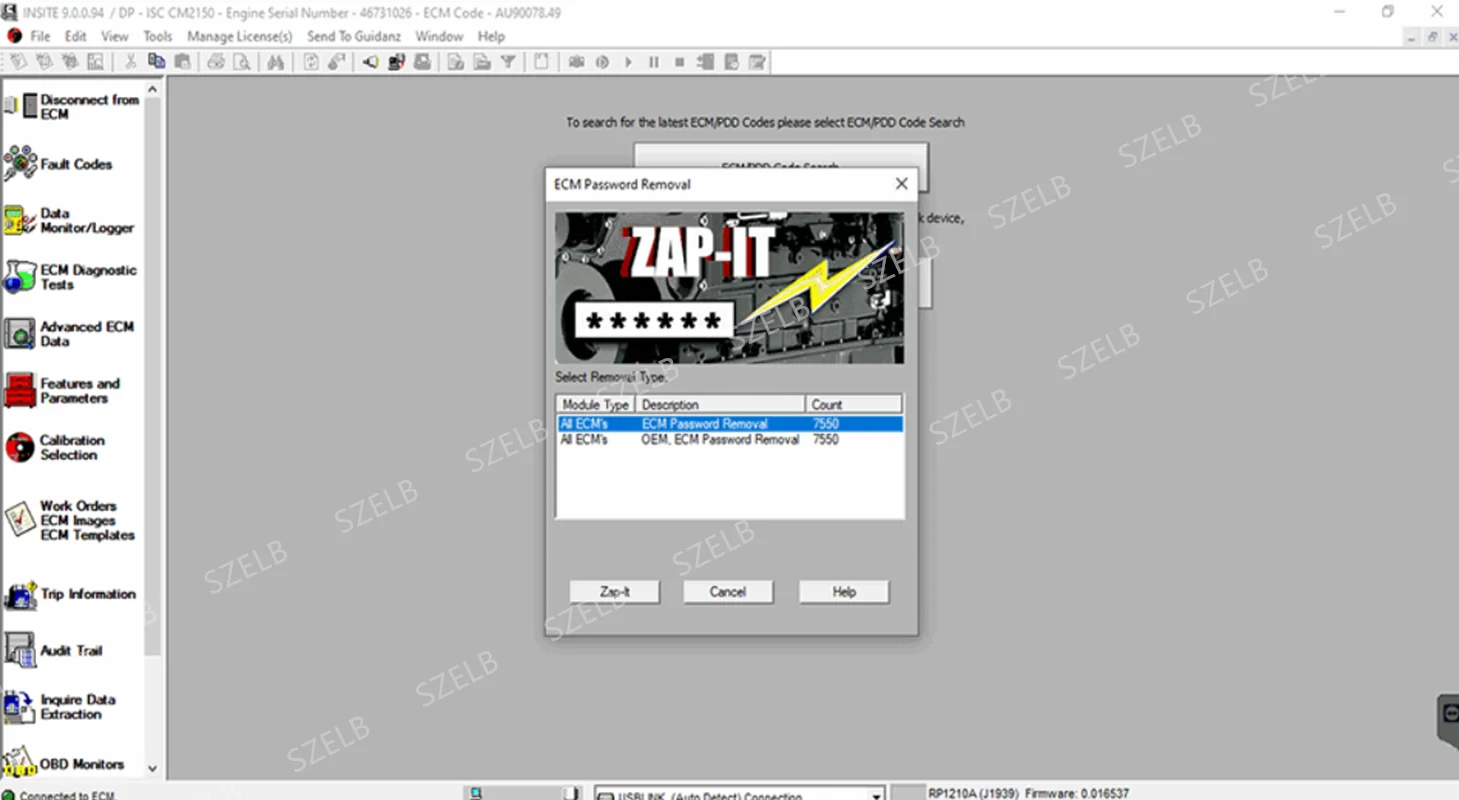Open the Edit menu
1459x800 pixels.
76,36
